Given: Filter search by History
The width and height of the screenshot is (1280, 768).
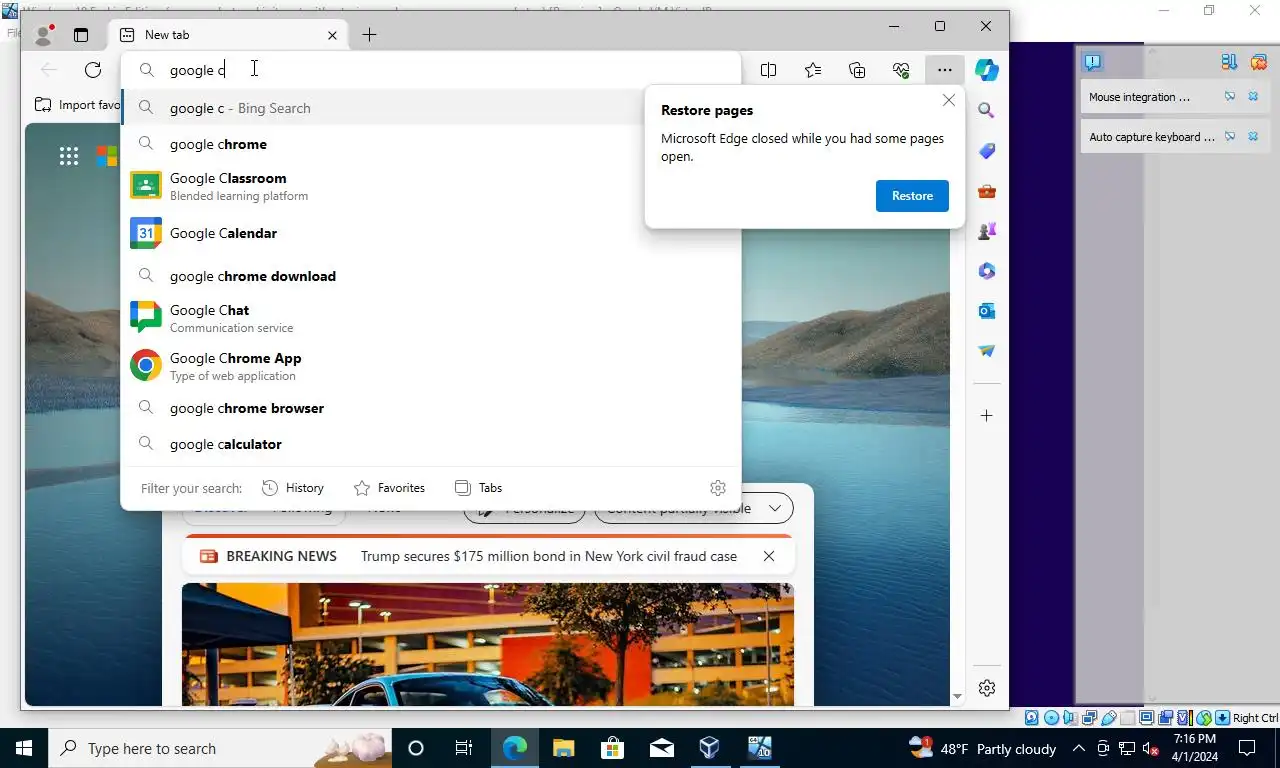Looking at the screenshot, I should point(293,488).
